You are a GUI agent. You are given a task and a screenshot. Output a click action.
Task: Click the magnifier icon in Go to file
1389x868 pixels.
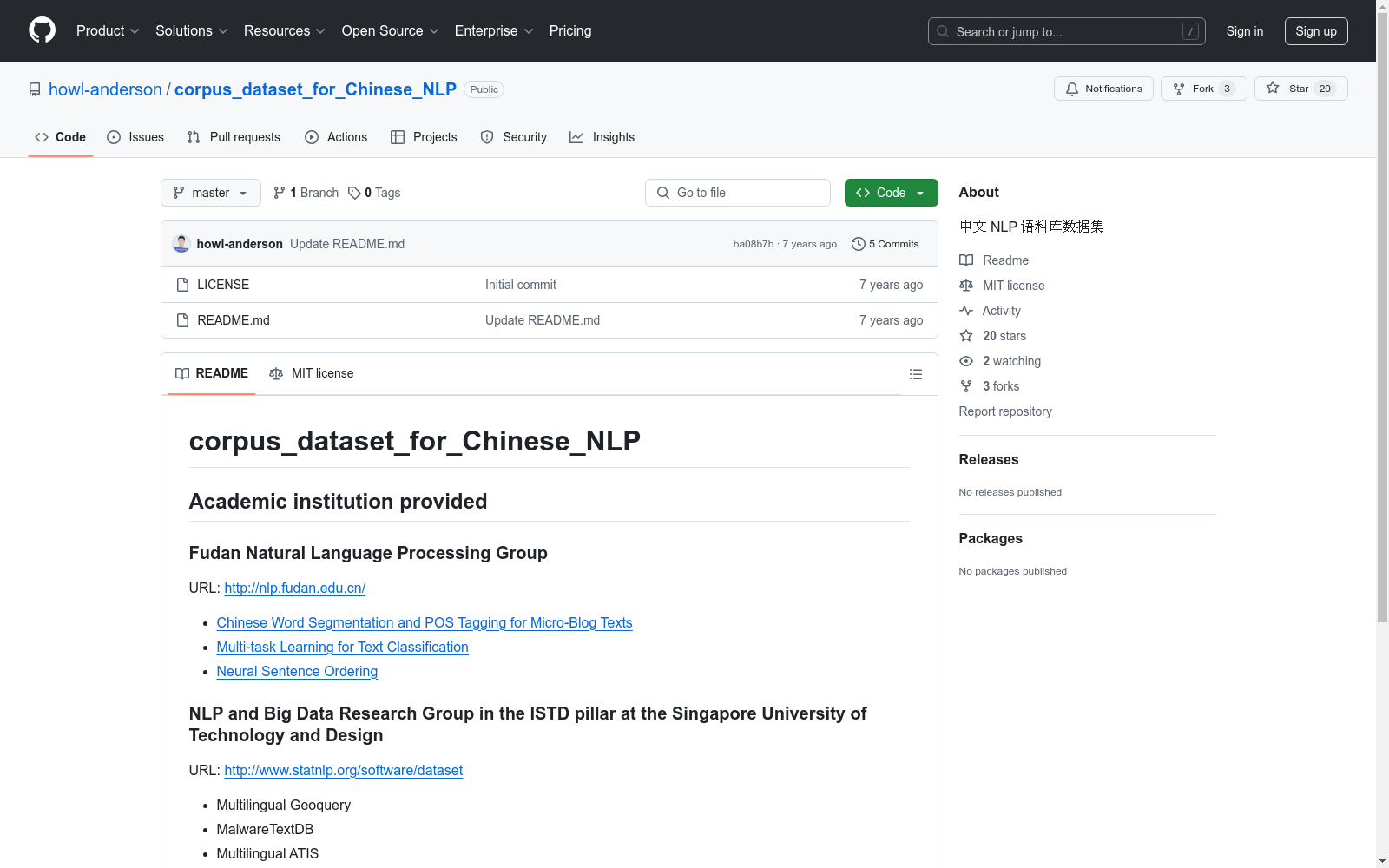(663, 193)
